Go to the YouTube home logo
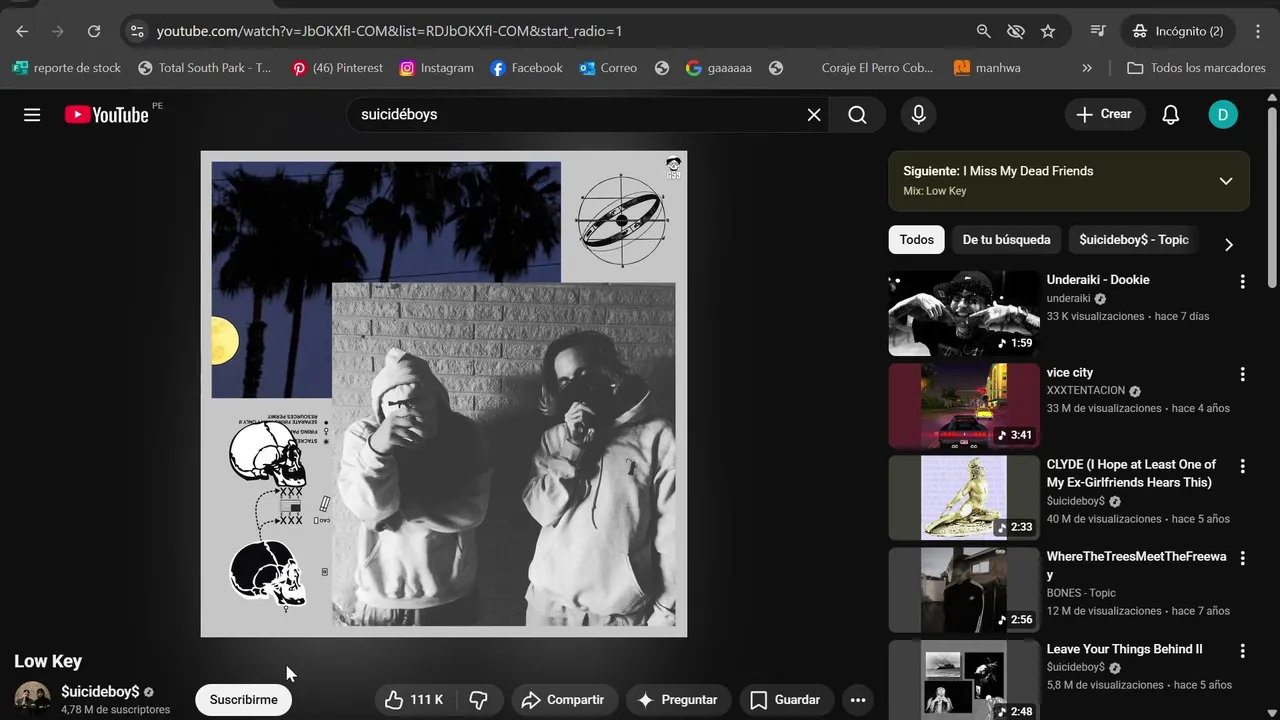 (107, 115)
